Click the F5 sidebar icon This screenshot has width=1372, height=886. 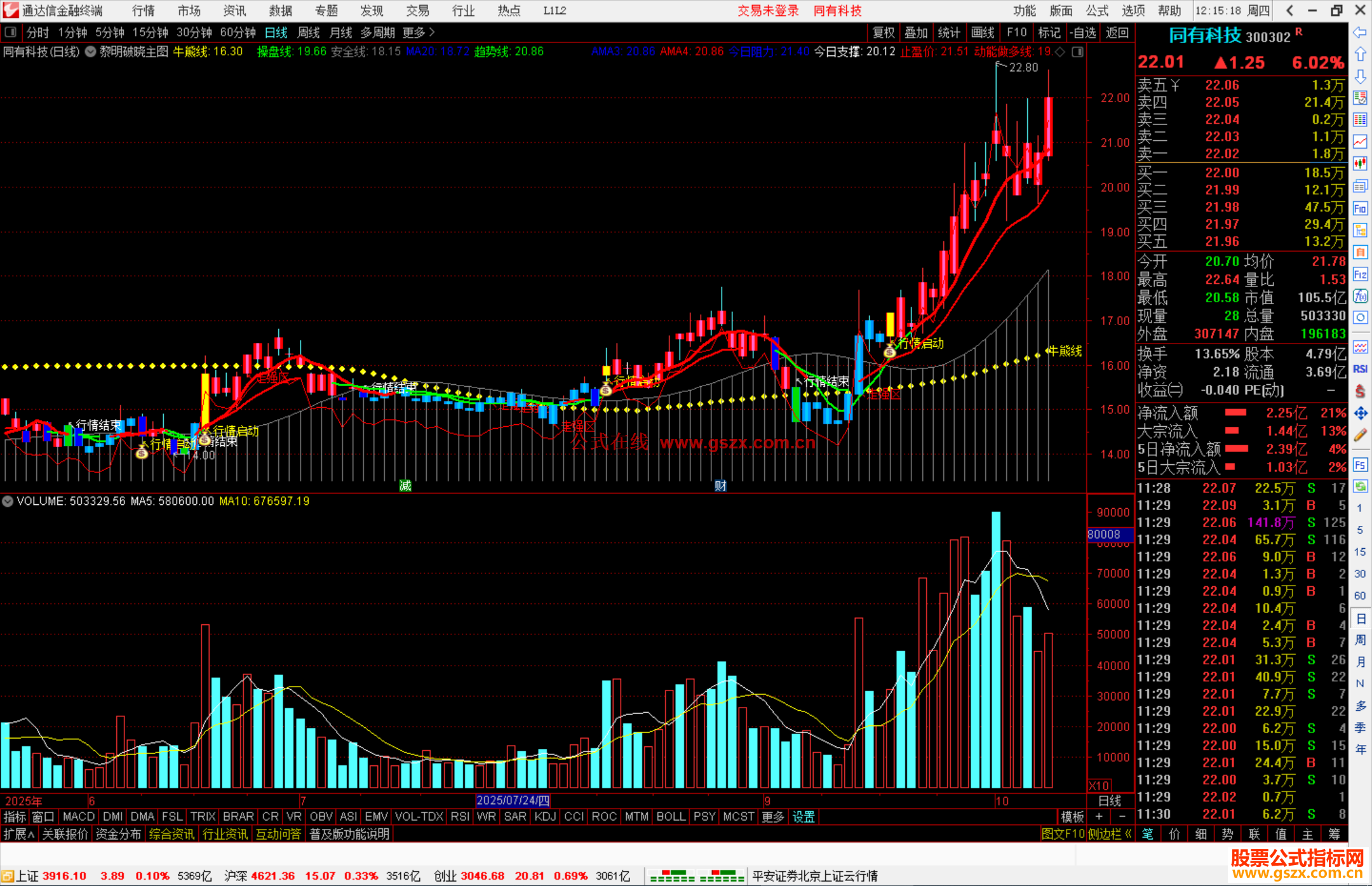[1360, 465]
